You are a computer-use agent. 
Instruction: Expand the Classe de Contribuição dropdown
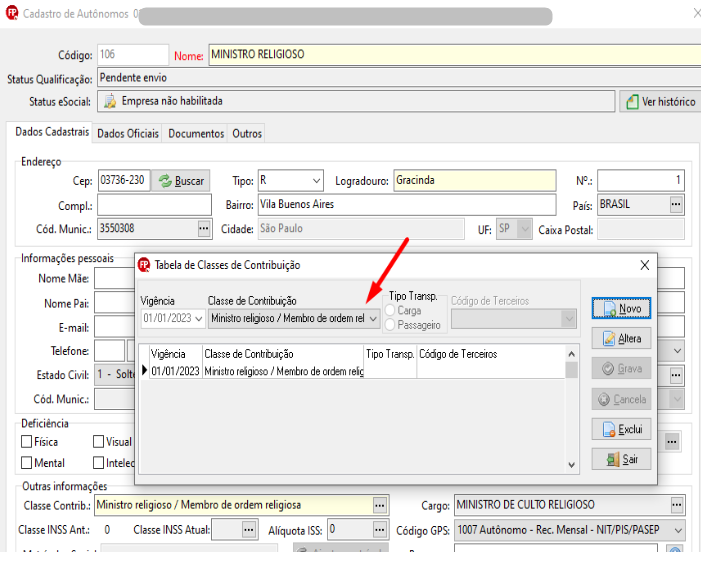pos(373,319)
